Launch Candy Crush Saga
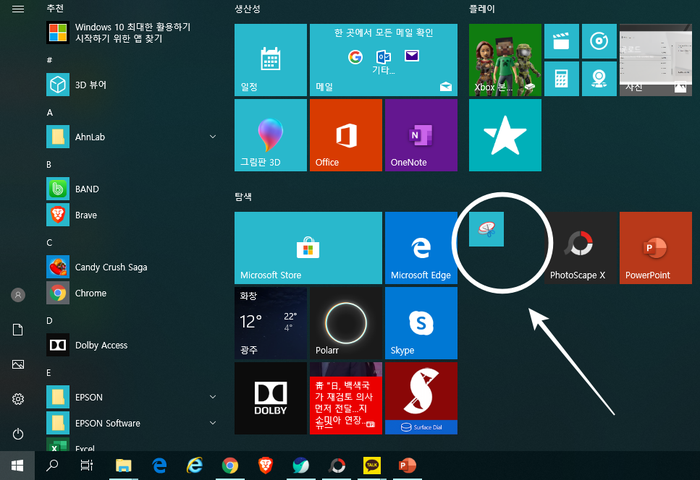The height and width of the screenshot is (480, 700). 132,267
